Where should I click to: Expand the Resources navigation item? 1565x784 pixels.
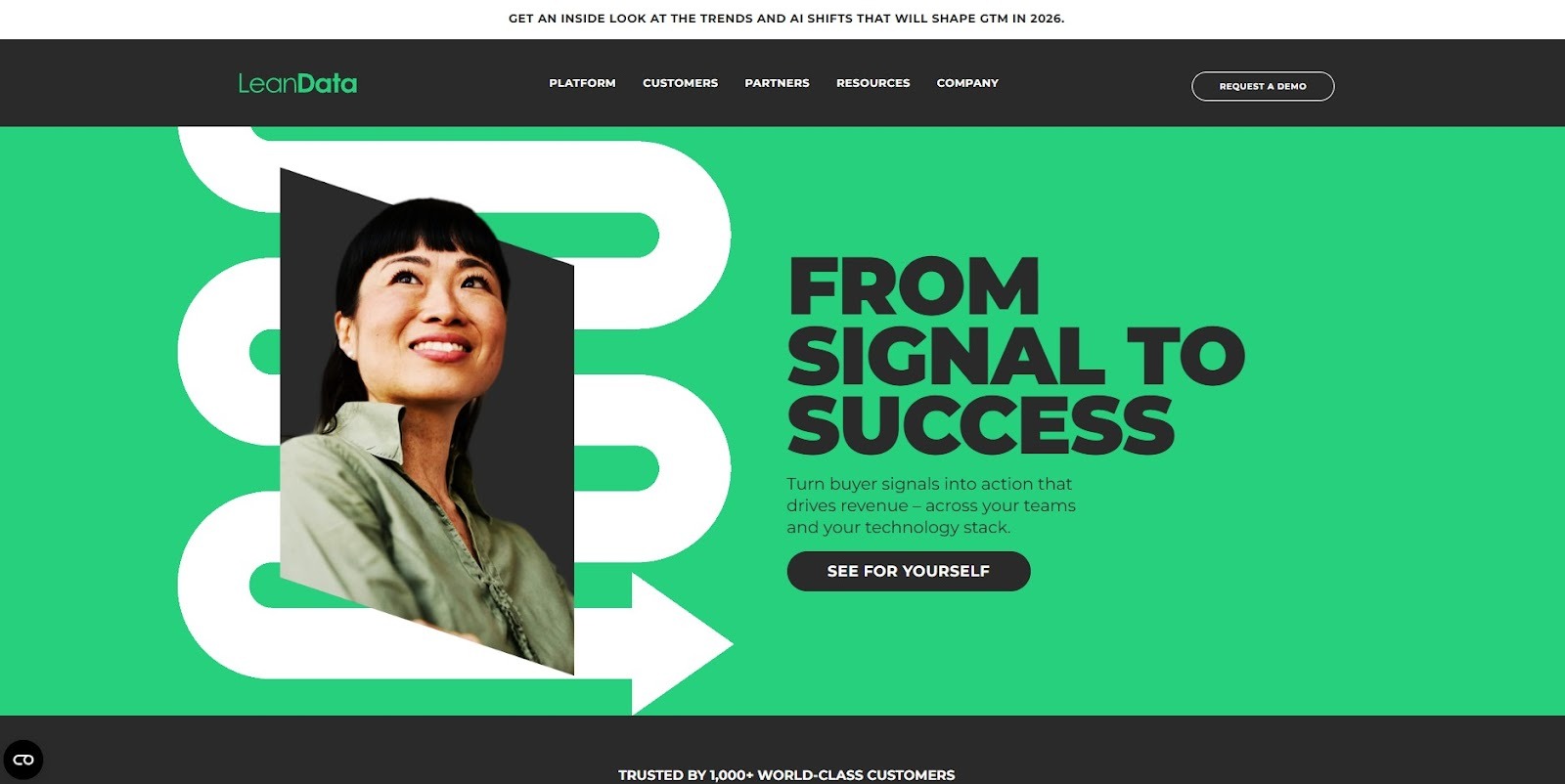[x=872, y=83]
